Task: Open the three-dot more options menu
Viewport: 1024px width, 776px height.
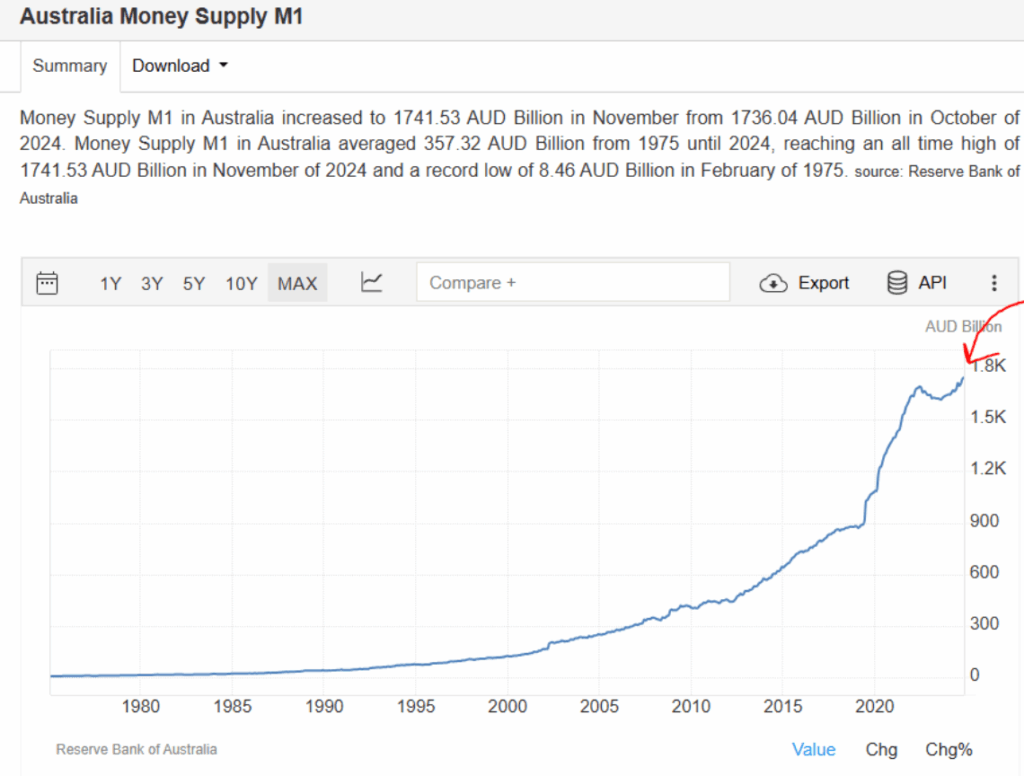Action: tap(993, 283)
